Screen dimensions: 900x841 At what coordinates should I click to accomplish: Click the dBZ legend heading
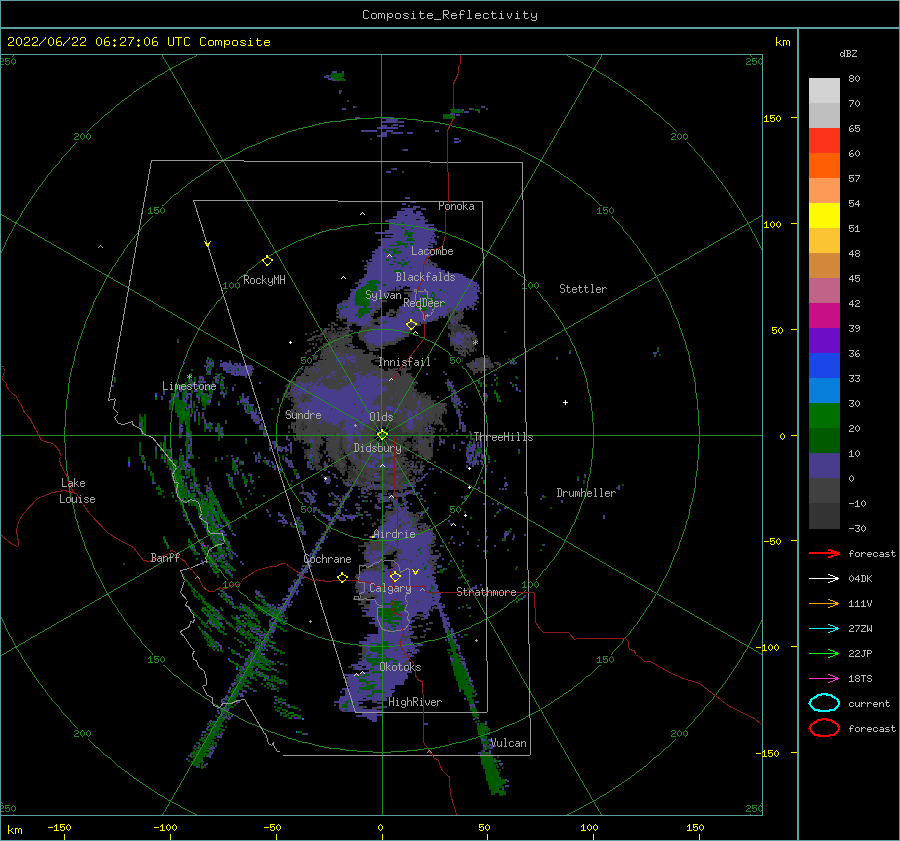[x=848, y=53]
